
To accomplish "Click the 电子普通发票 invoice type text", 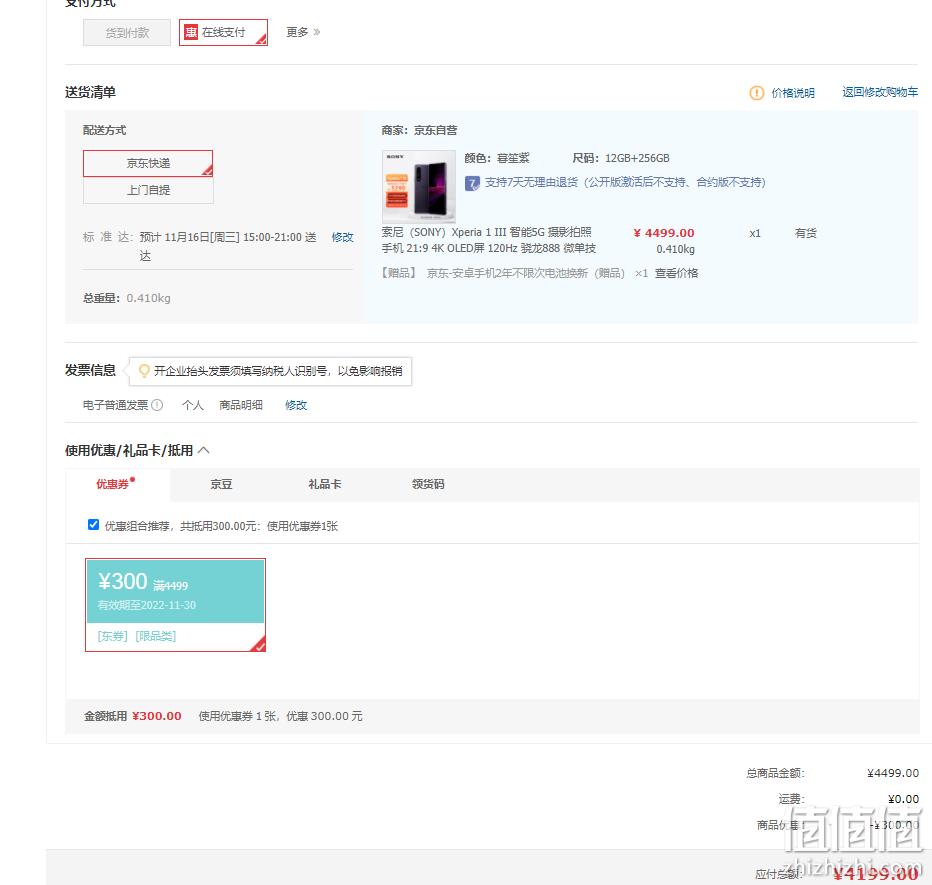I will 115,405.
